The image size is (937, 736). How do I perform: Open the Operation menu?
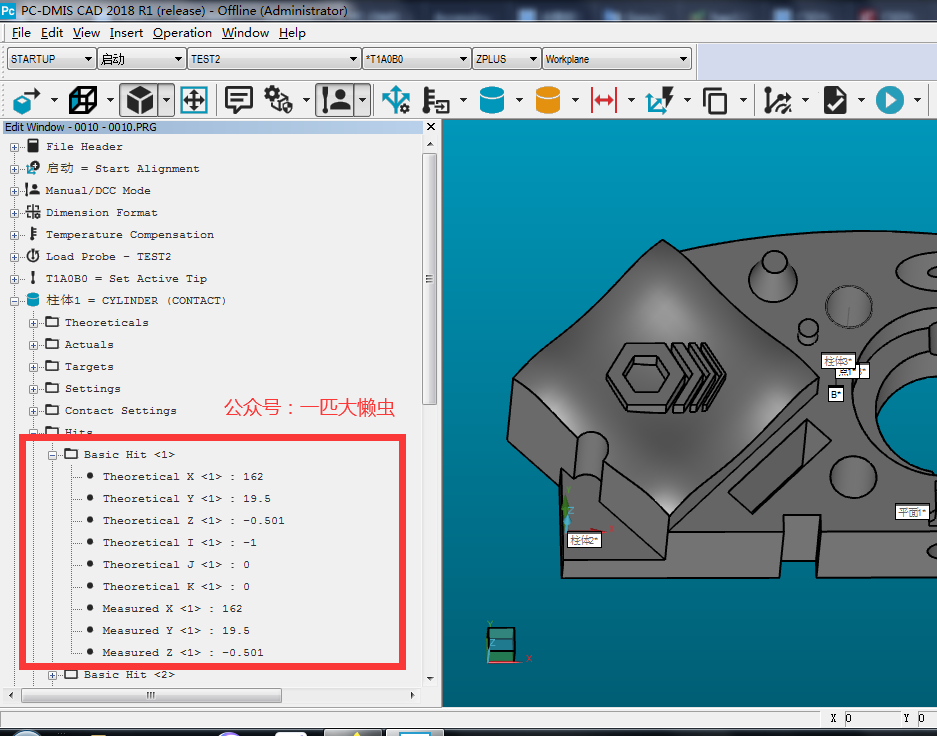tap(182, 33)
